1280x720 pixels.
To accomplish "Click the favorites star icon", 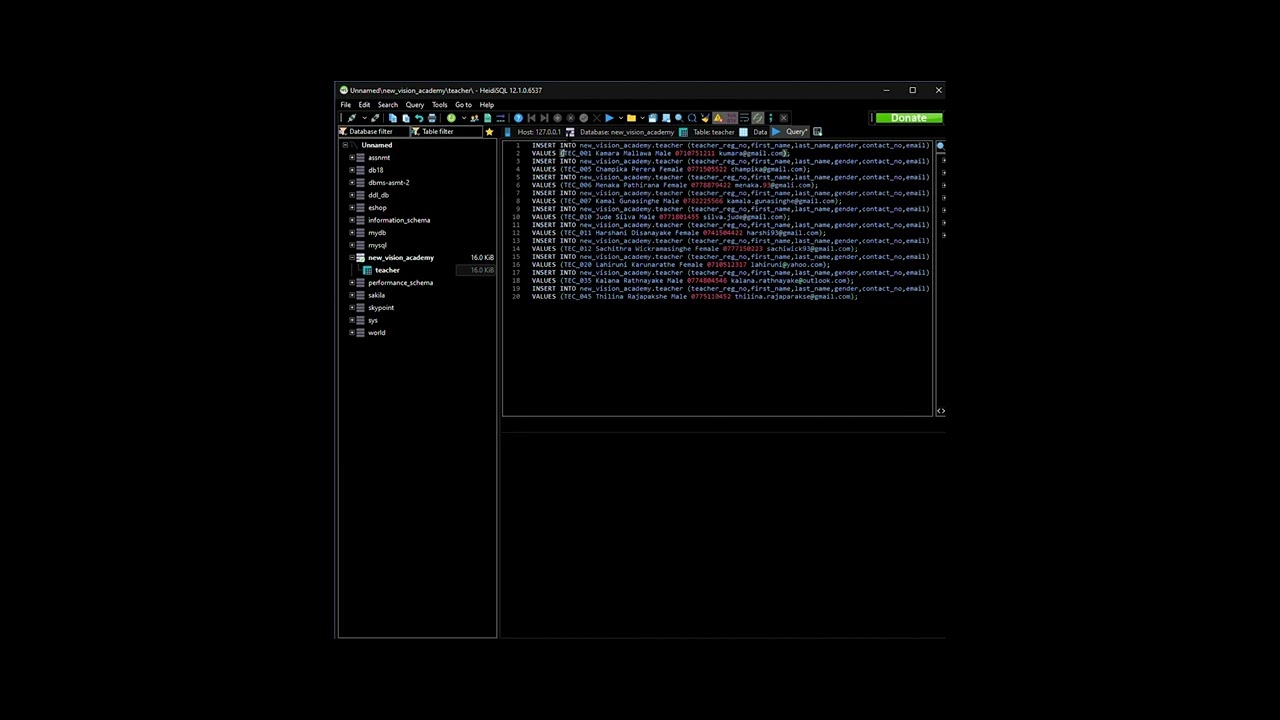I will 489,132.
